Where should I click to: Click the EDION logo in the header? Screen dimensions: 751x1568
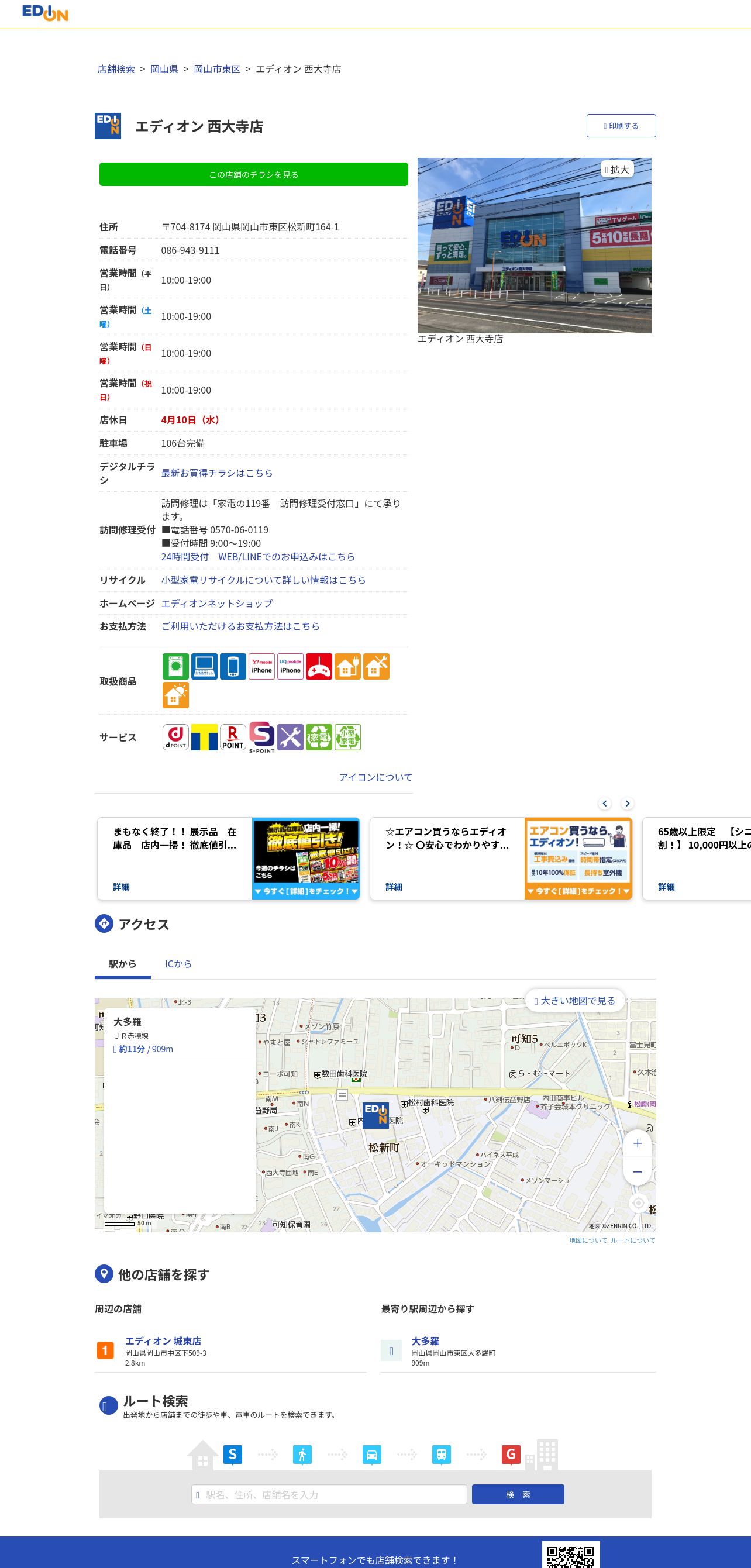point(45,13)
